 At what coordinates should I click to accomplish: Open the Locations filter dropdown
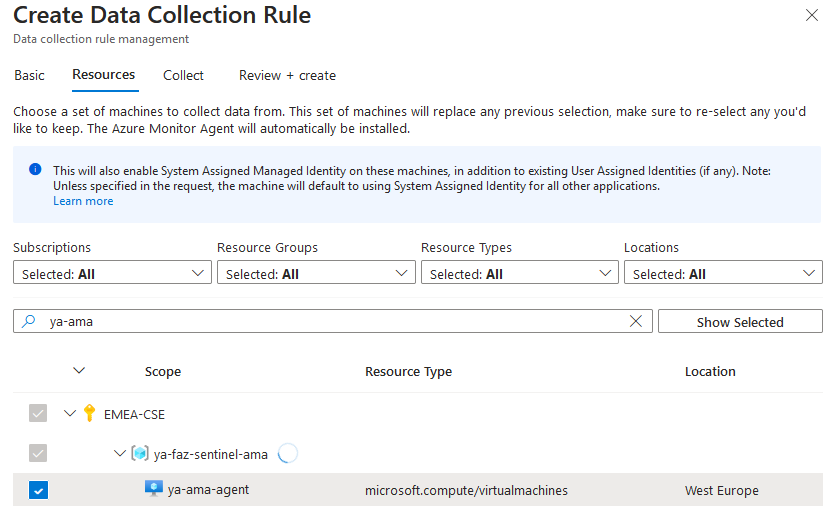point(723,273)
